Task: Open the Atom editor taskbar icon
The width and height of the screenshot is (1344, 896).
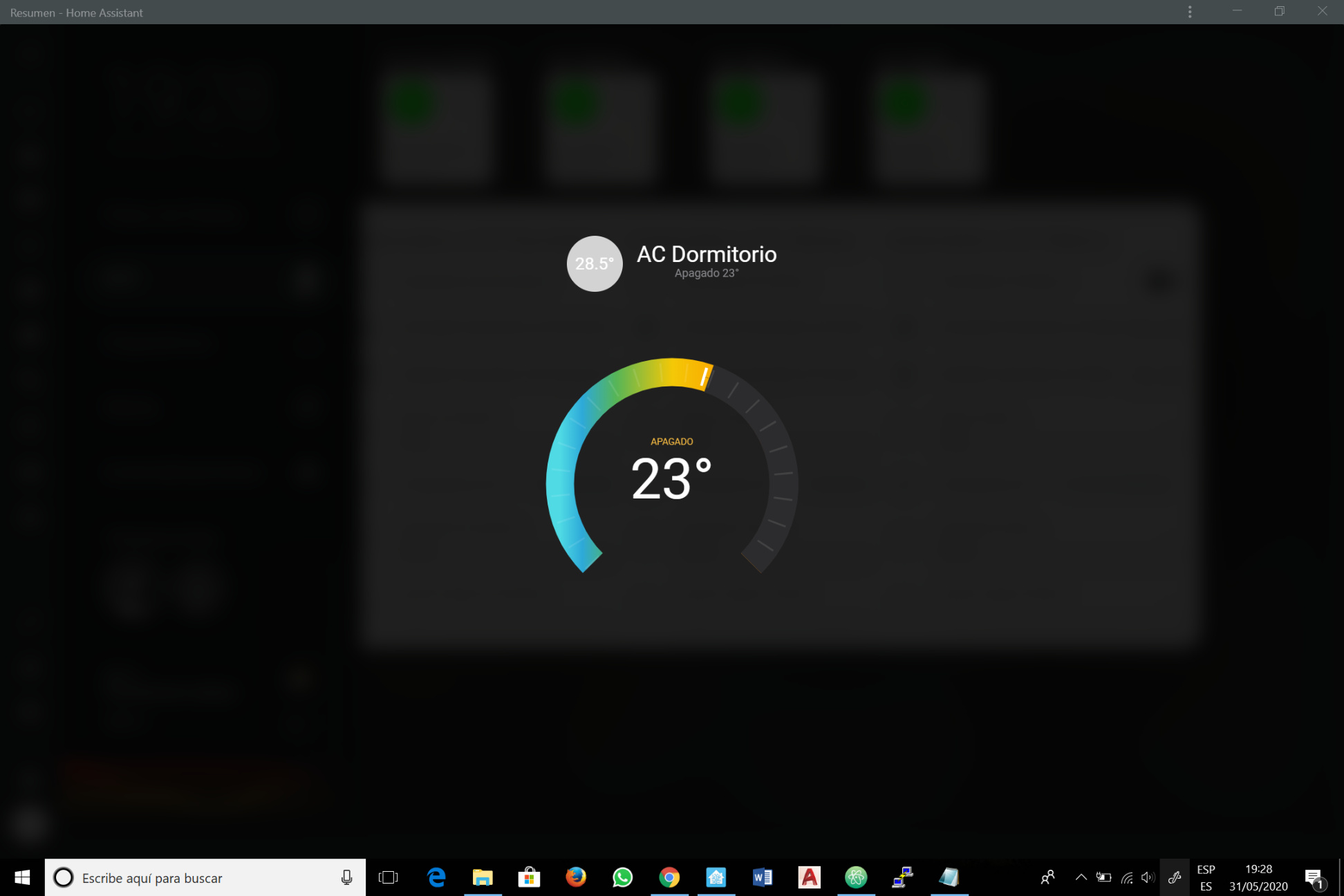Action: point(857,877)
